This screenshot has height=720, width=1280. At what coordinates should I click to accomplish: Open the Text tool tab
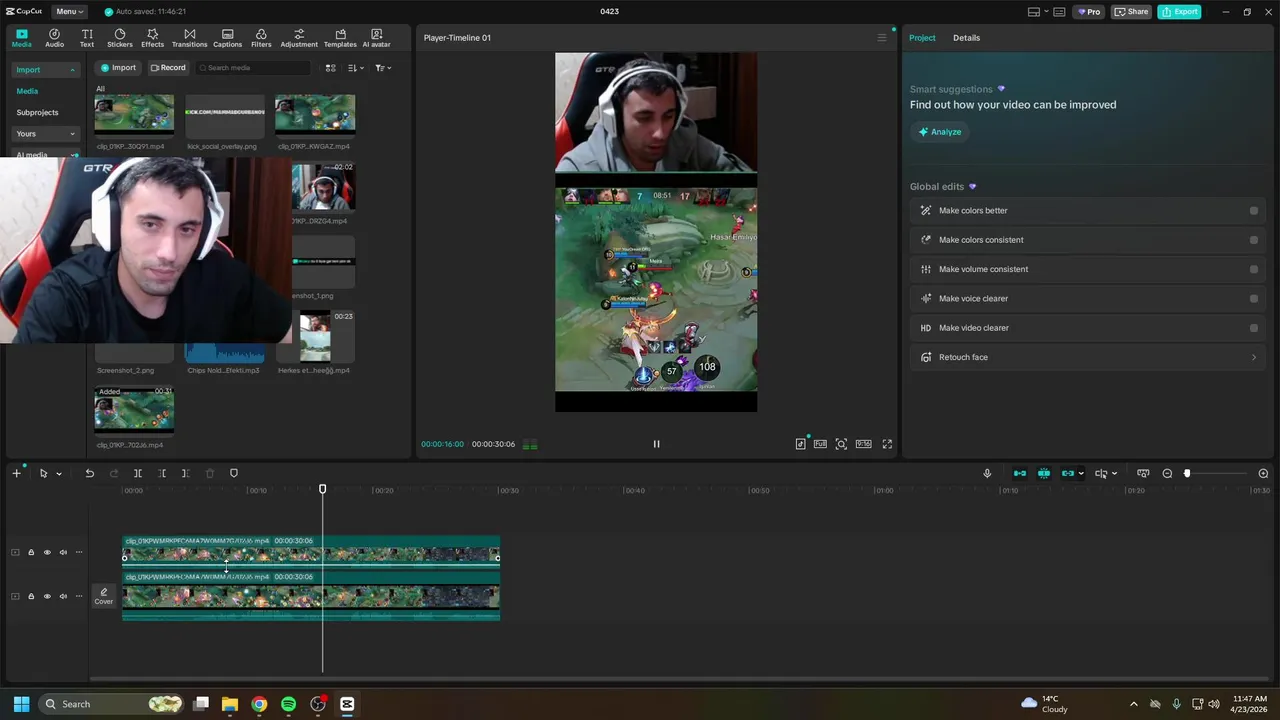pos(87,38)
